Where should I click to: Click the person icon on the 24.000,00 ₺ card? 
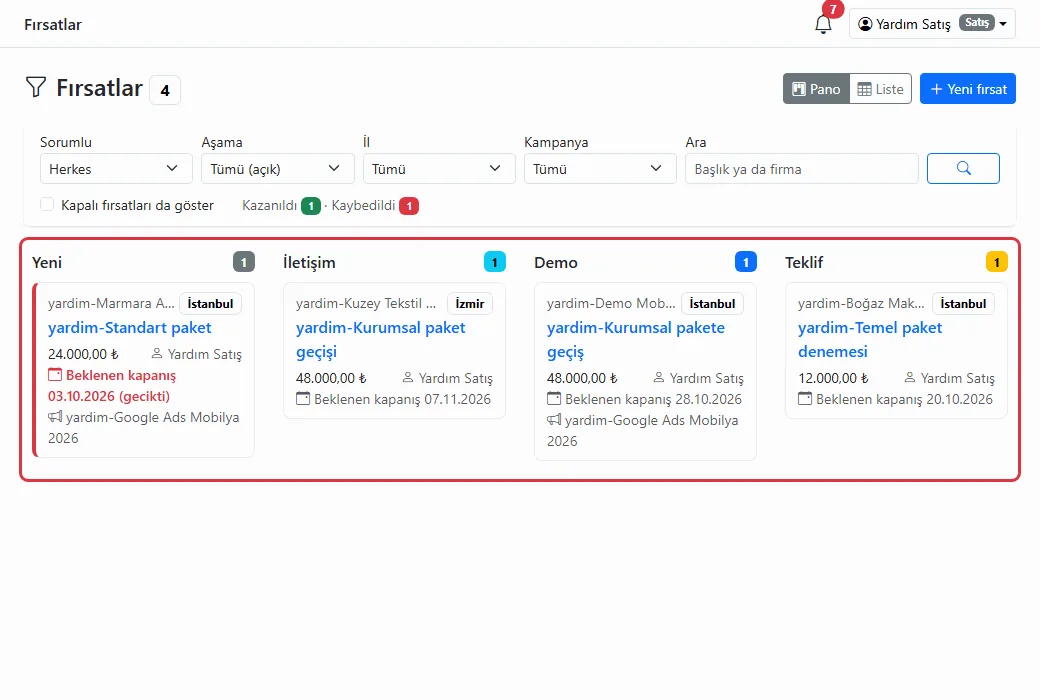[x=157, y=354]
